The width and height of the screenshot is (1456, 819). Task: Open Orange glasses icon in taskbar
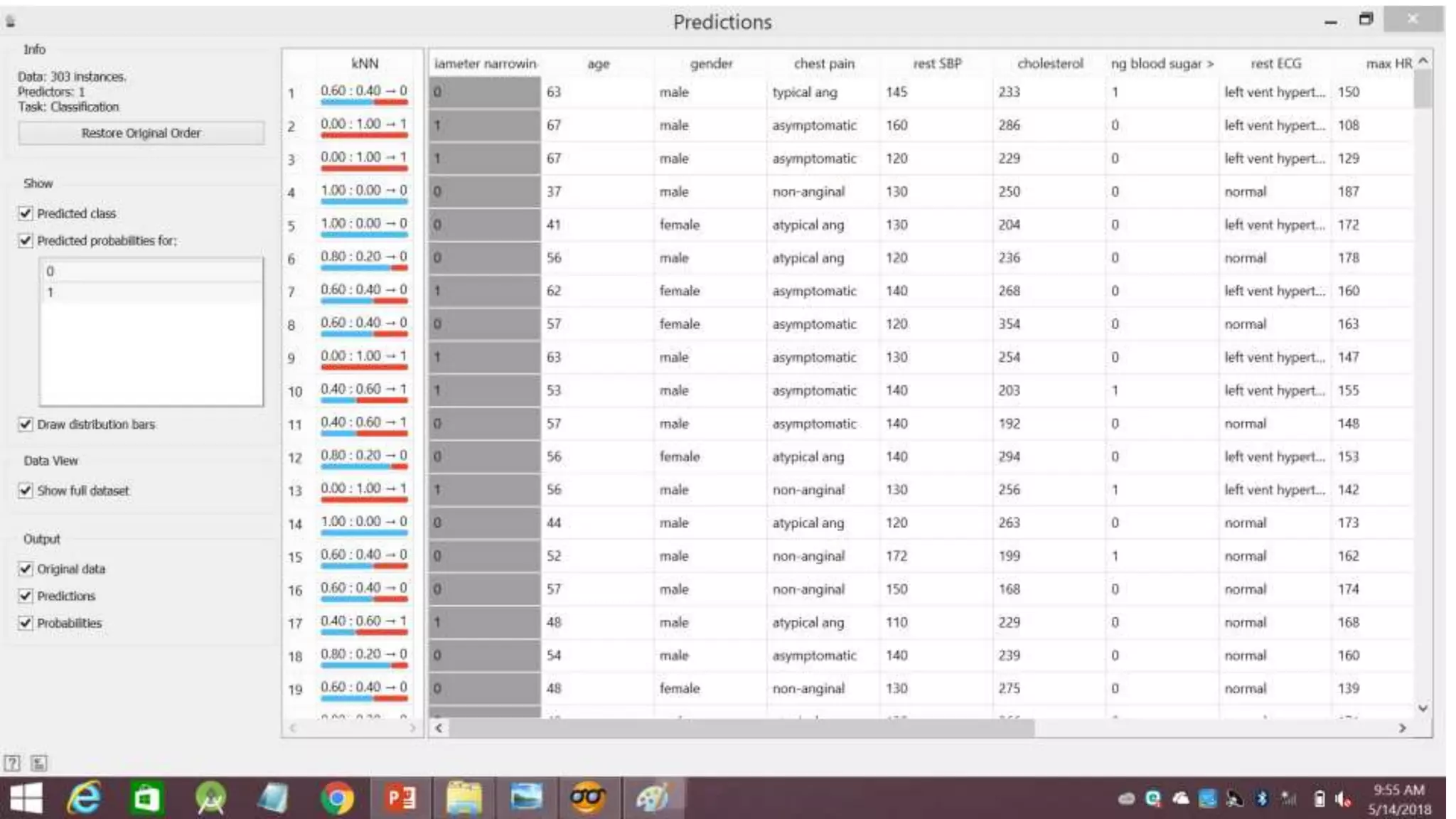[587, 798]
